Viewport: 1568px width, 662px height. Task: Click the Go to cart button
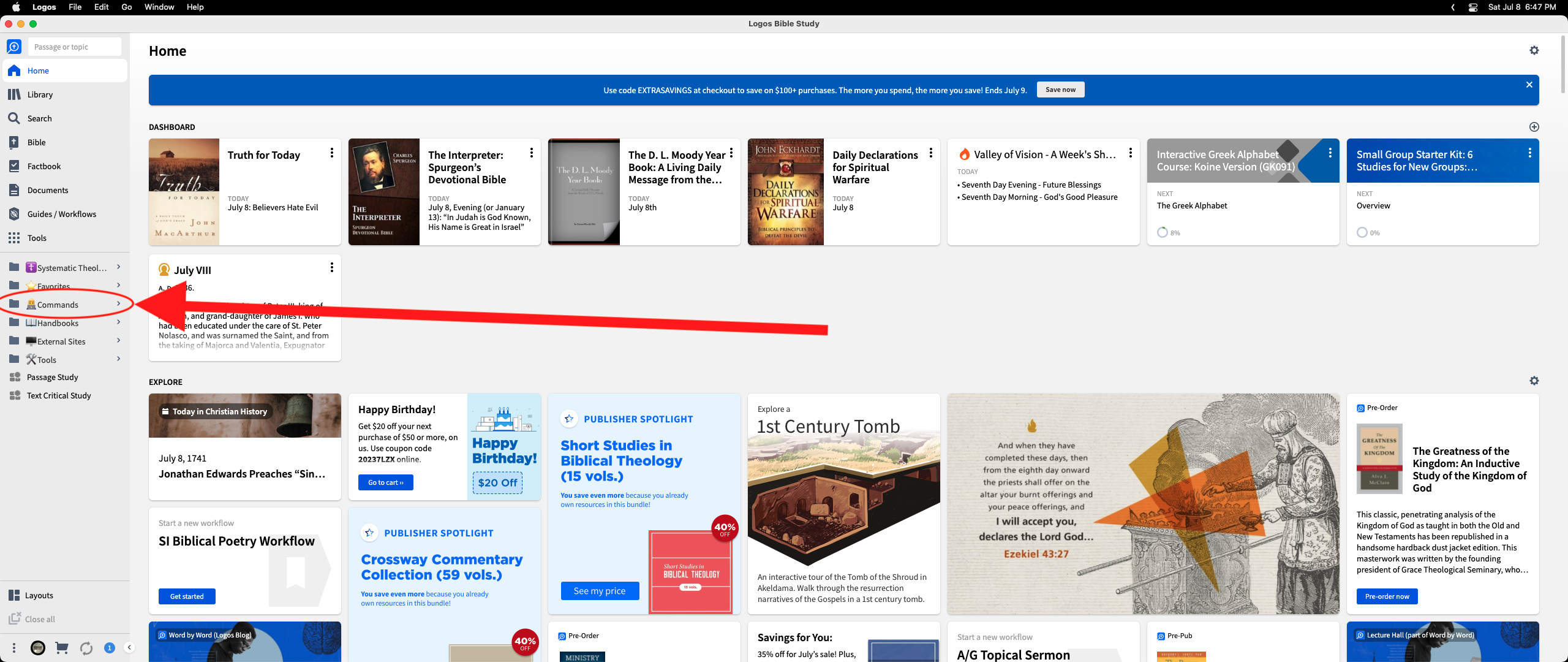click(386, 482)
